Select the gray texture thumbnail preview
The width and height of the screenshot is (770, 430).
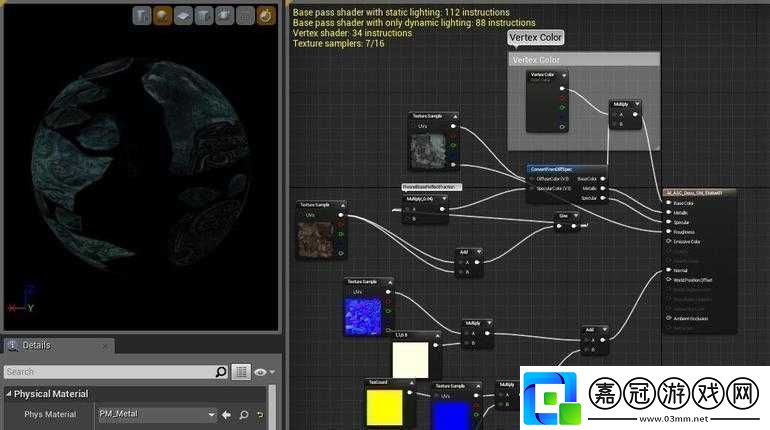pos(428,151)
